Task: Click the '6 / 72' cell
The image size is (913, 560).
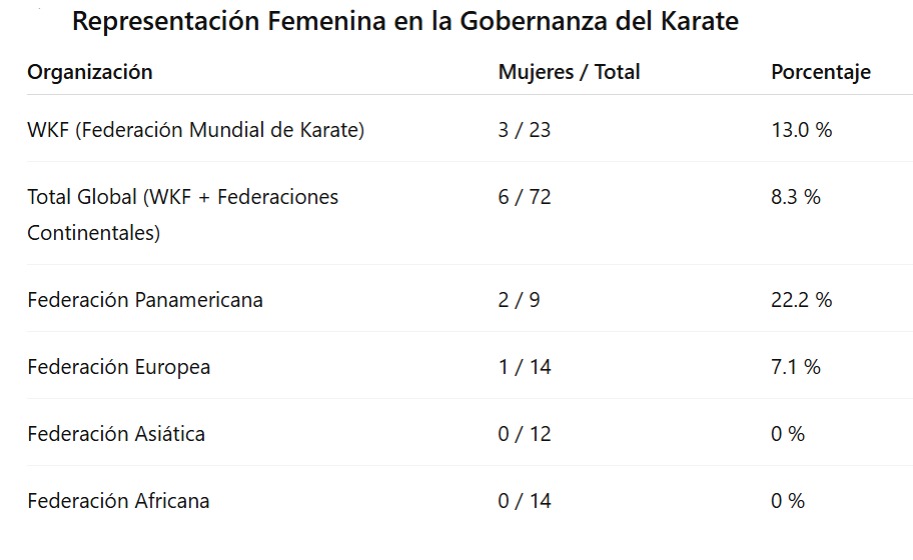Action: pos(524,197)
